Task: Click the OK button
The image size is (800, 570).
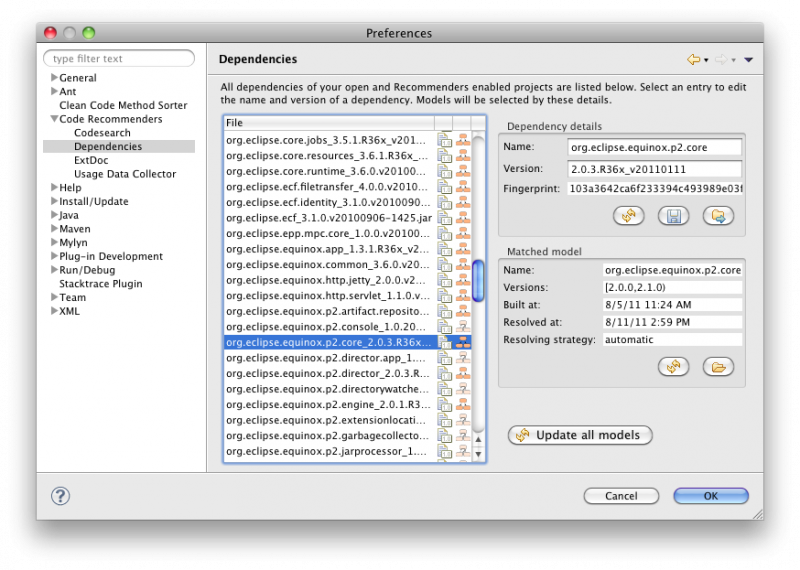Action: click(x=711, y=496)
